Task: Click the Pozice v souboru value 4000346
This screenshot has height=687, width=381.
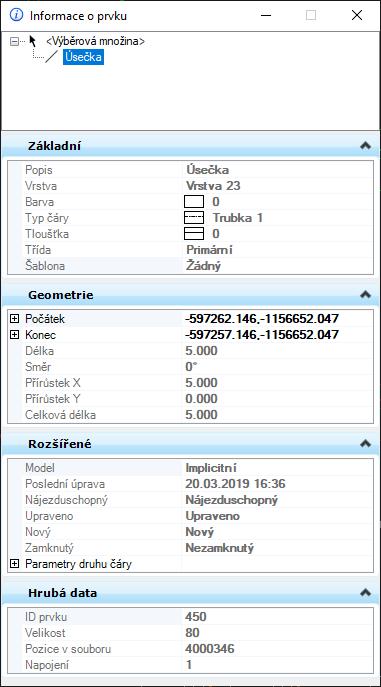Action: click(x=210, y=649)
